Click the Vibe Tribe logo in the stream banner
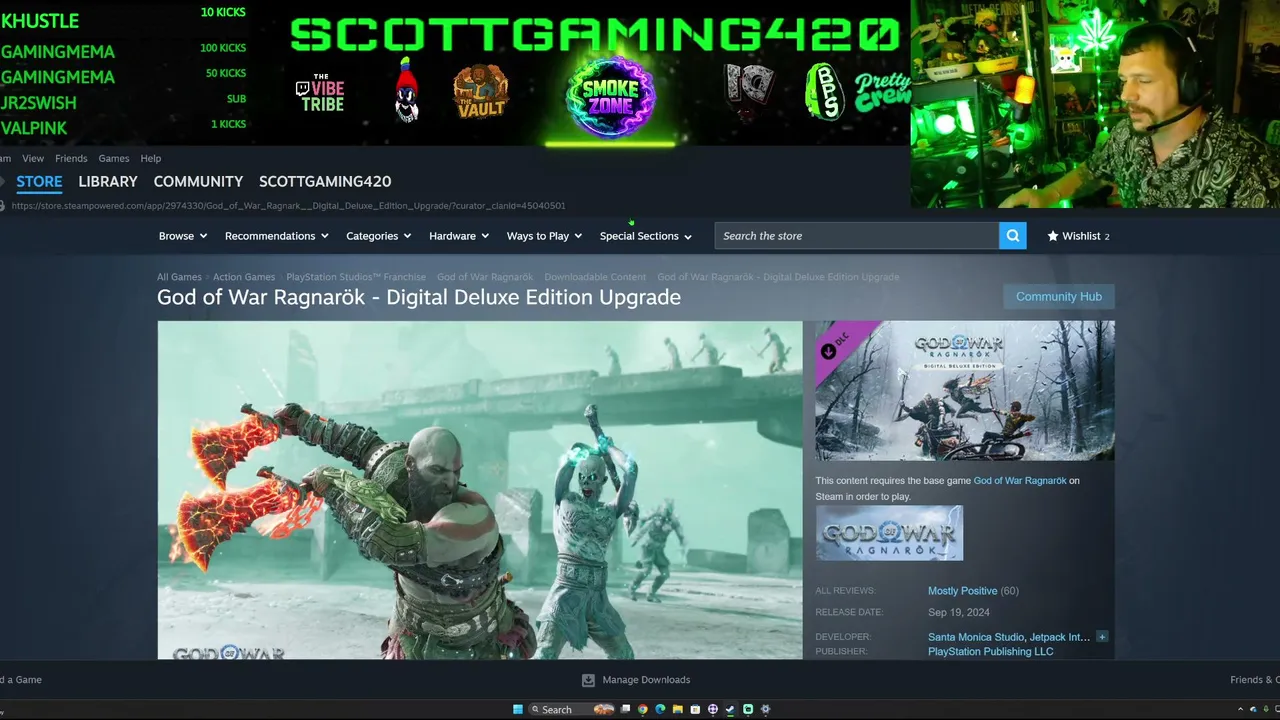The width and height of the screenshot is (1280, 720). [320, 93]
